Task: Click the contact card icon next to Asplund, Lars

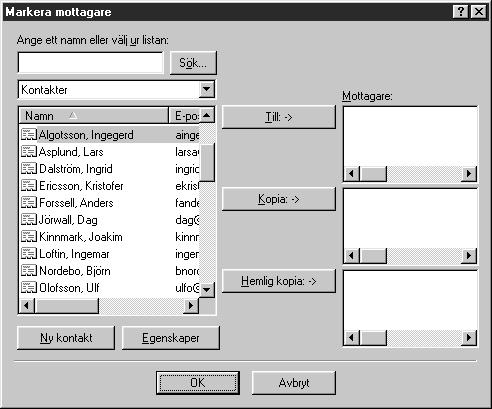Action: [x=29, y=152]
